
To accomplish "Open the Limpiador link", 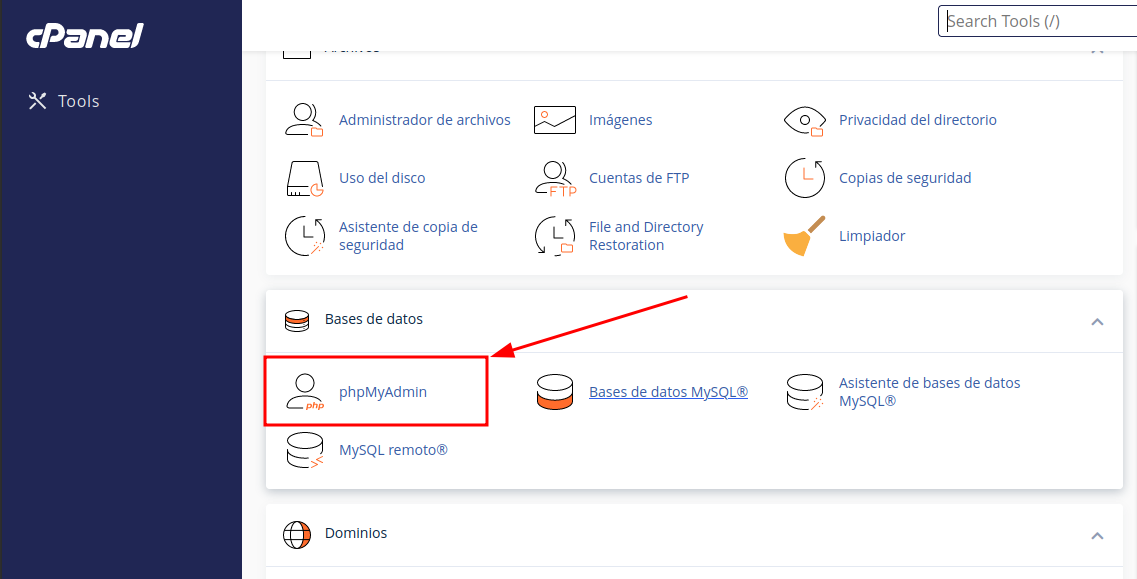I will (x=872, y=236).
